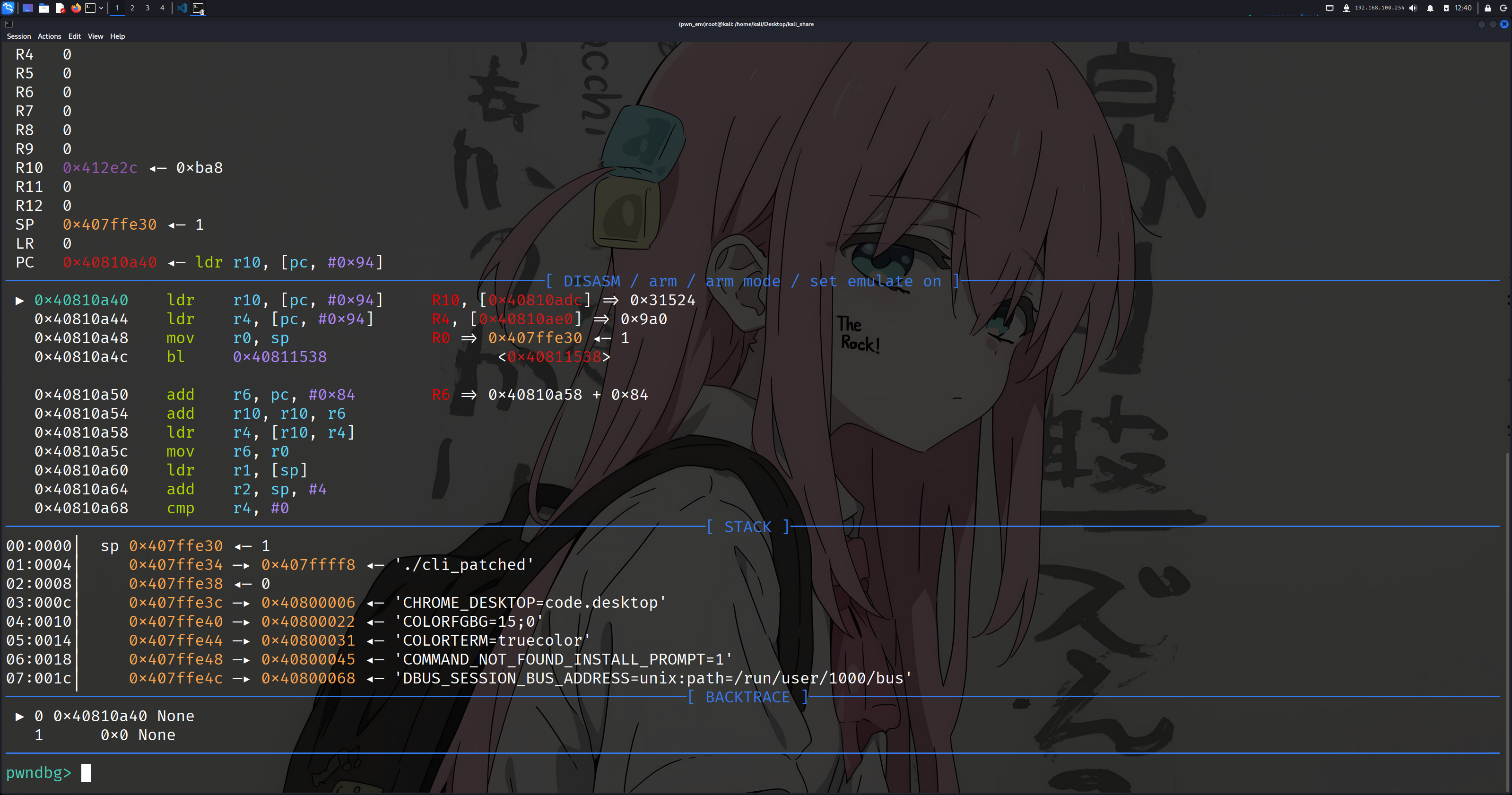The image size is (1512, 795).
Task: Open the Edit menu
Action: pyautogui.click(x=75, y=36)
